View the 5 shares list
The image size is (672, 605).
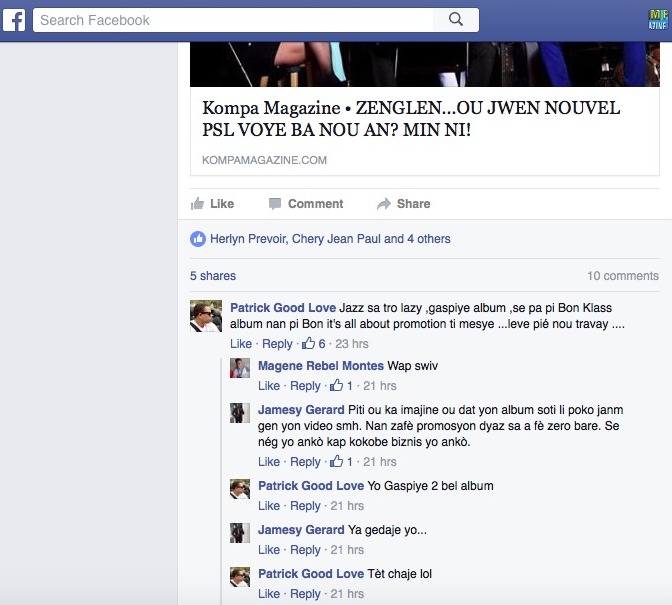click(x=213, y=276)
